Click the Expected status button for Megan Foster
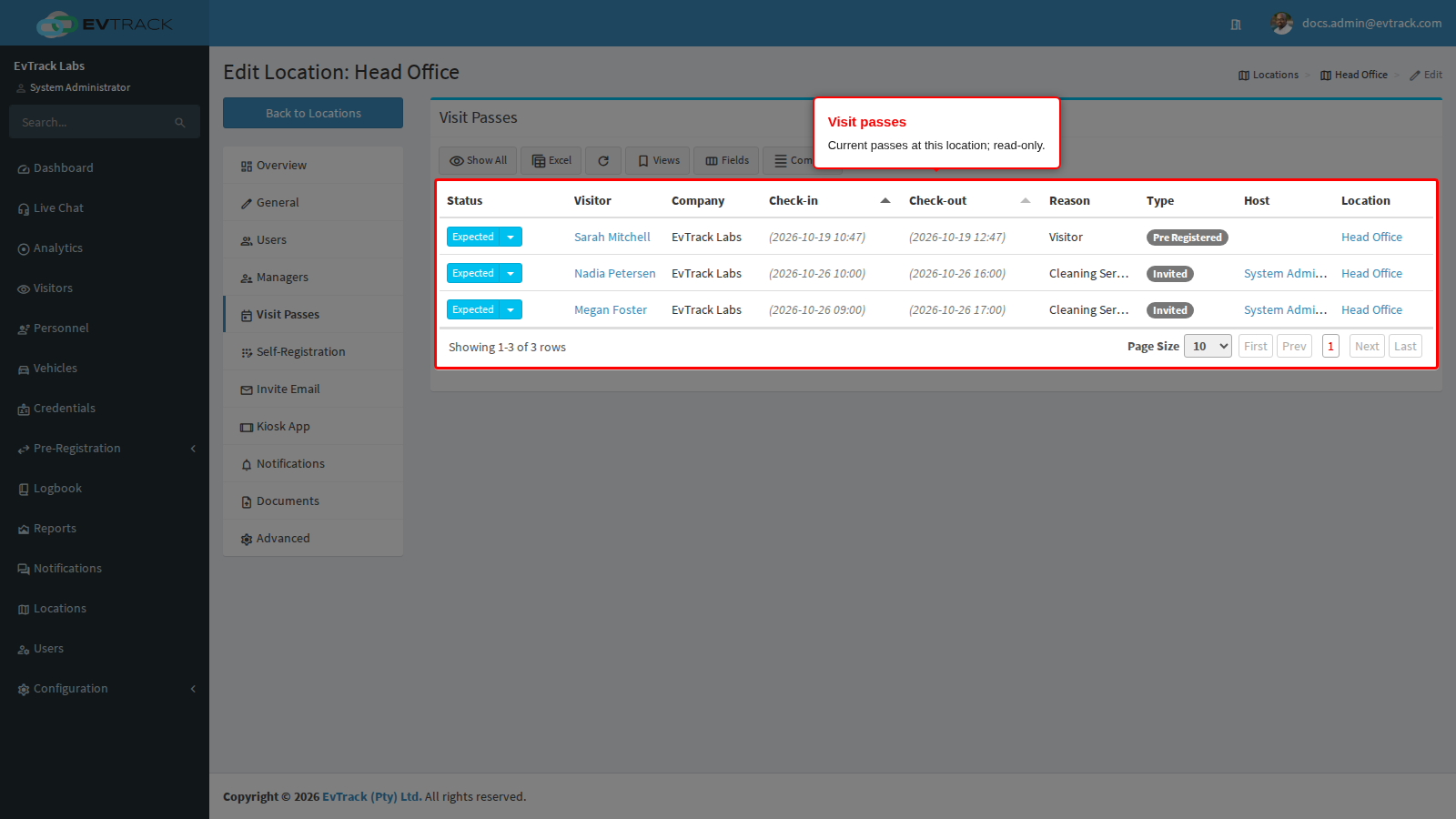Image resolution: width=1456 pixels, height=819 pixels. pyautogui.click(x=473, y=309)
